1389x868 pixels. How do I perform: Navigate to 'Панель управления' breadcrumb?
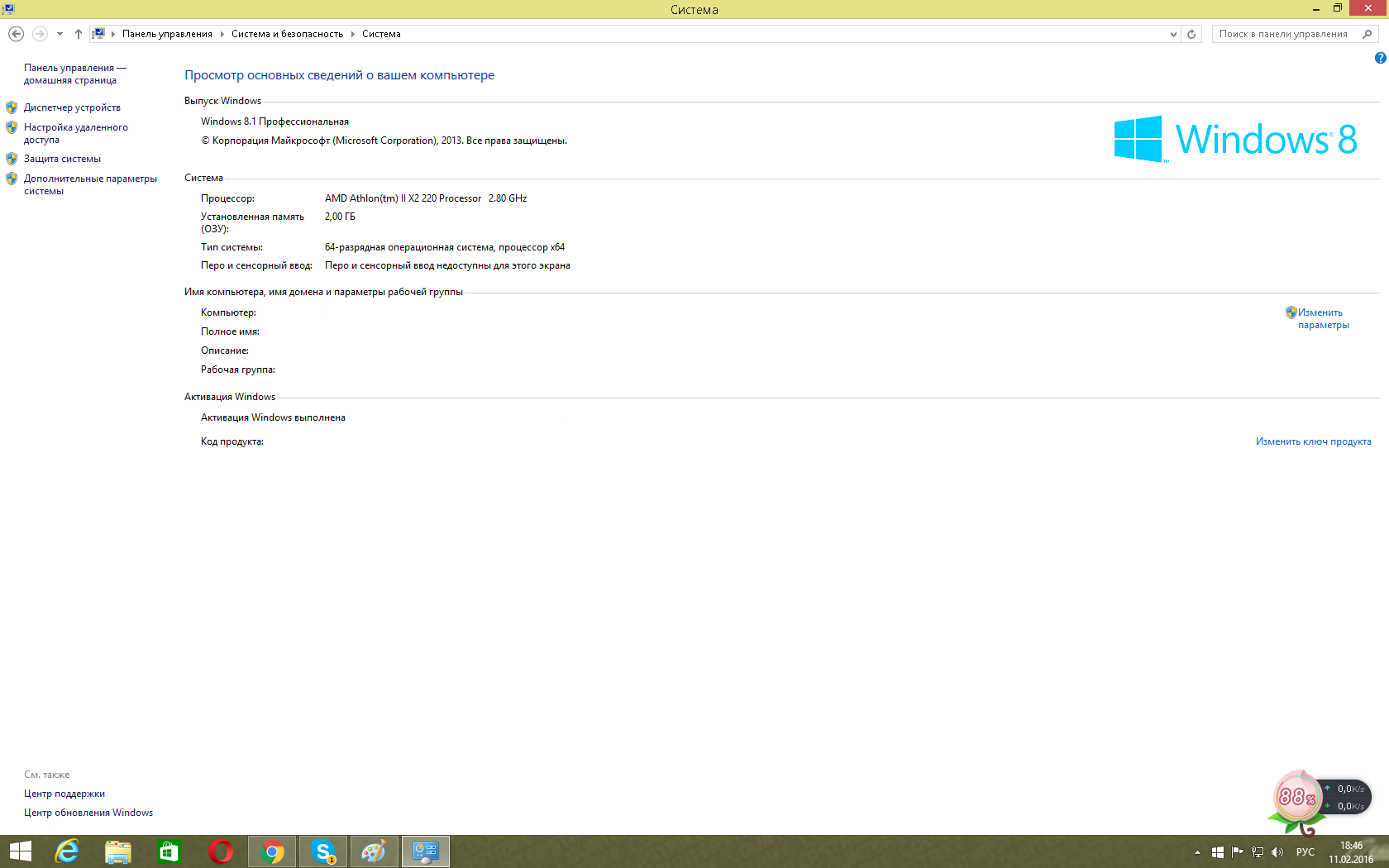point(167,34)
